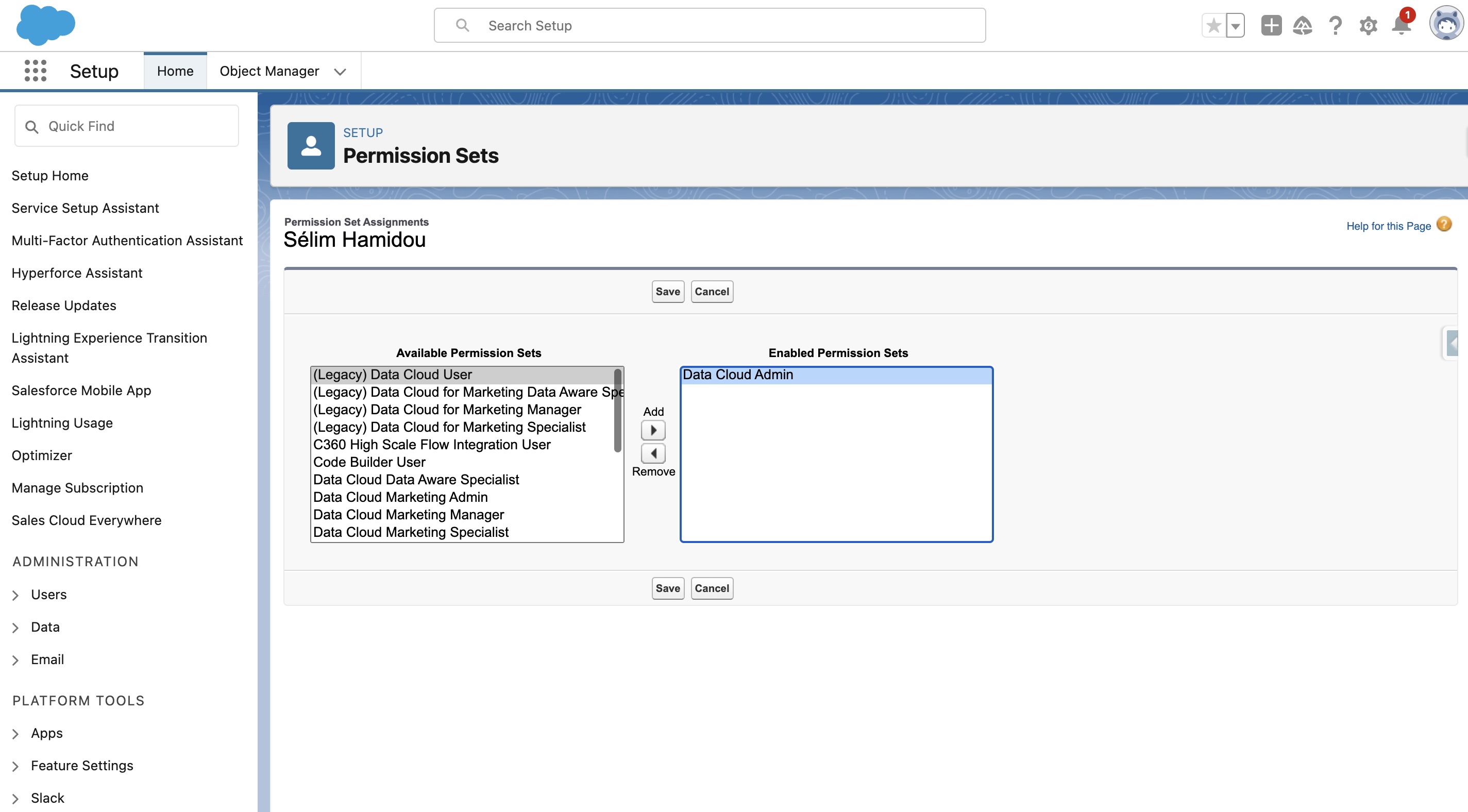Select Data Cloud Marketing Specialist
The width and height of the screenshot is (1468, 812).
click(x=463, y=532)
